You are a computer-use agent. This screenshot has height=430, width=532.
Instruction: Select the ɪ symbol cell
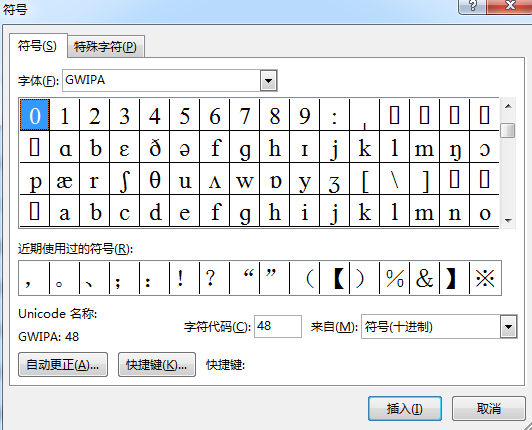pos(305,147)
